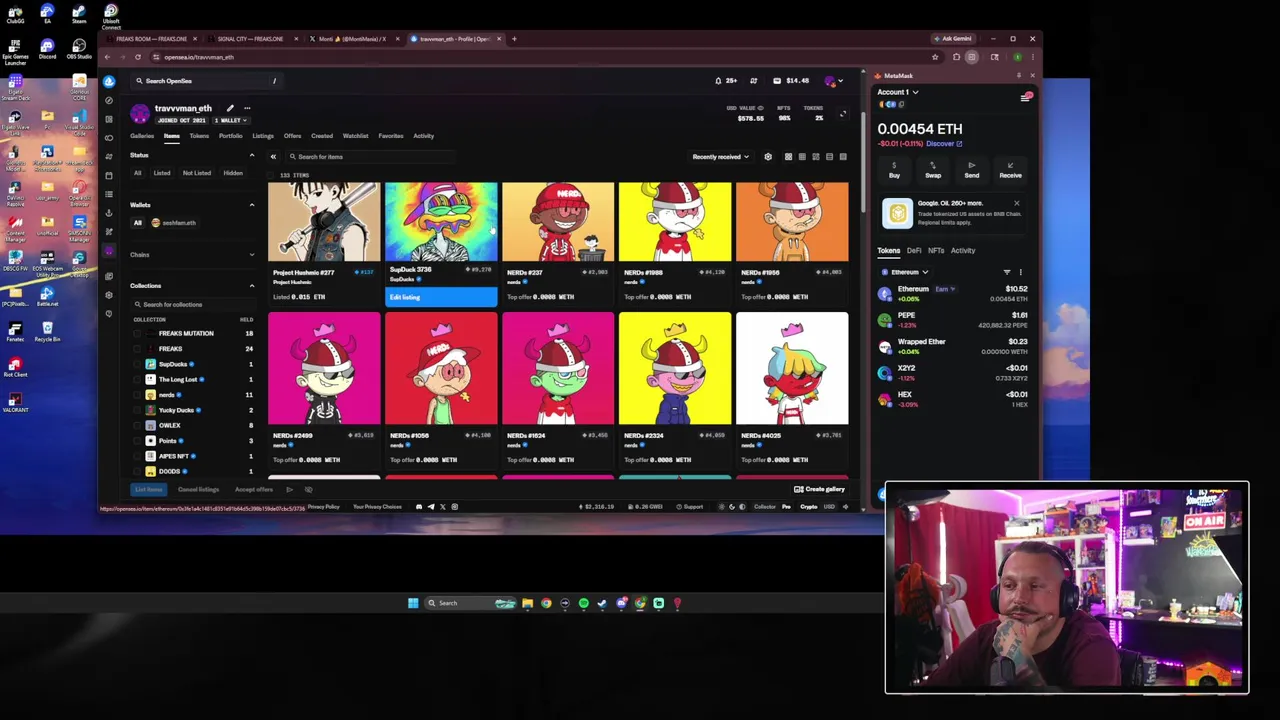Switch to the large grid view icon
This screenshot has height=720, width=1280.
[x=788, y=157]
